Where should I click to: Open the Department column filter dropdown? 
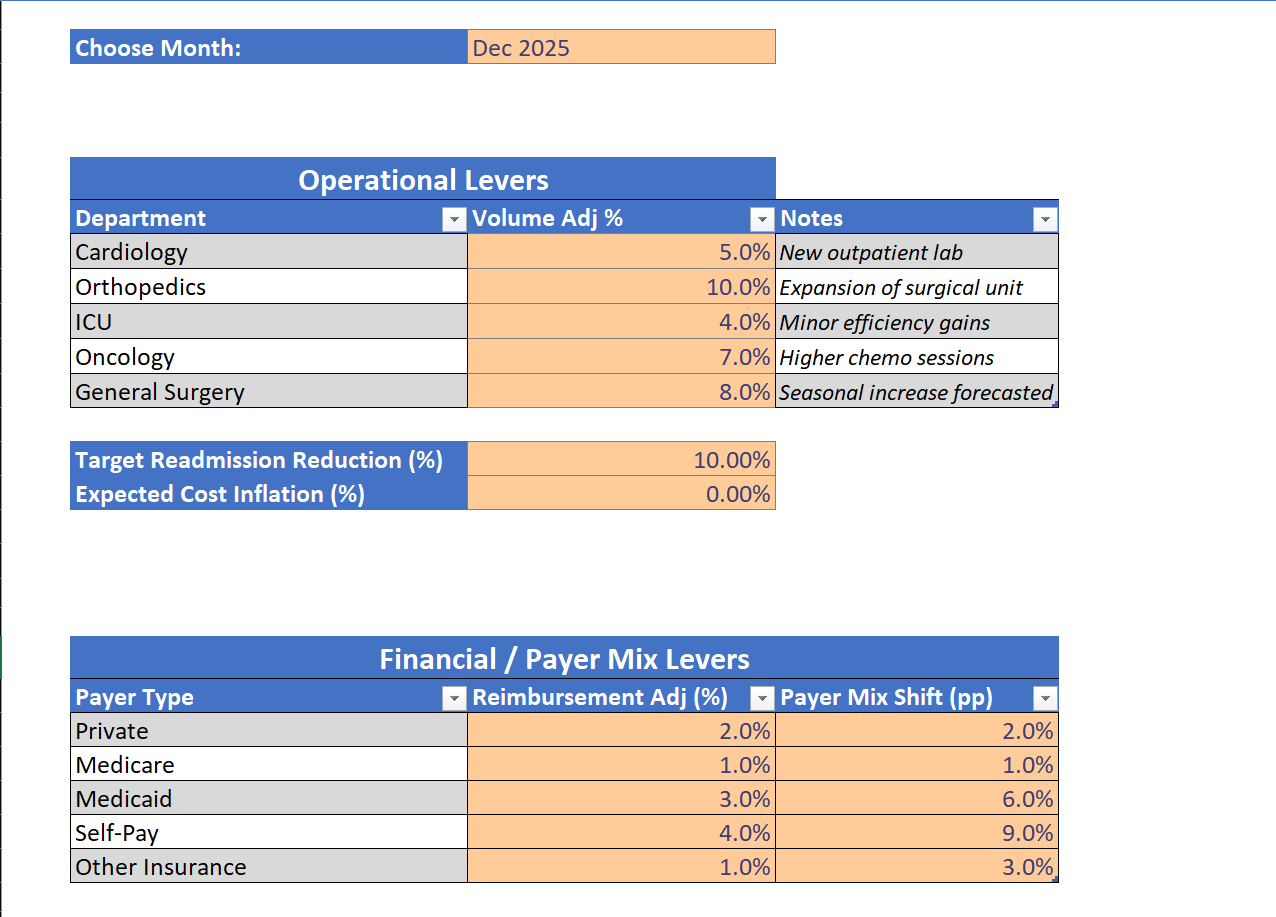pyautogui.click(x=454, y=219)
